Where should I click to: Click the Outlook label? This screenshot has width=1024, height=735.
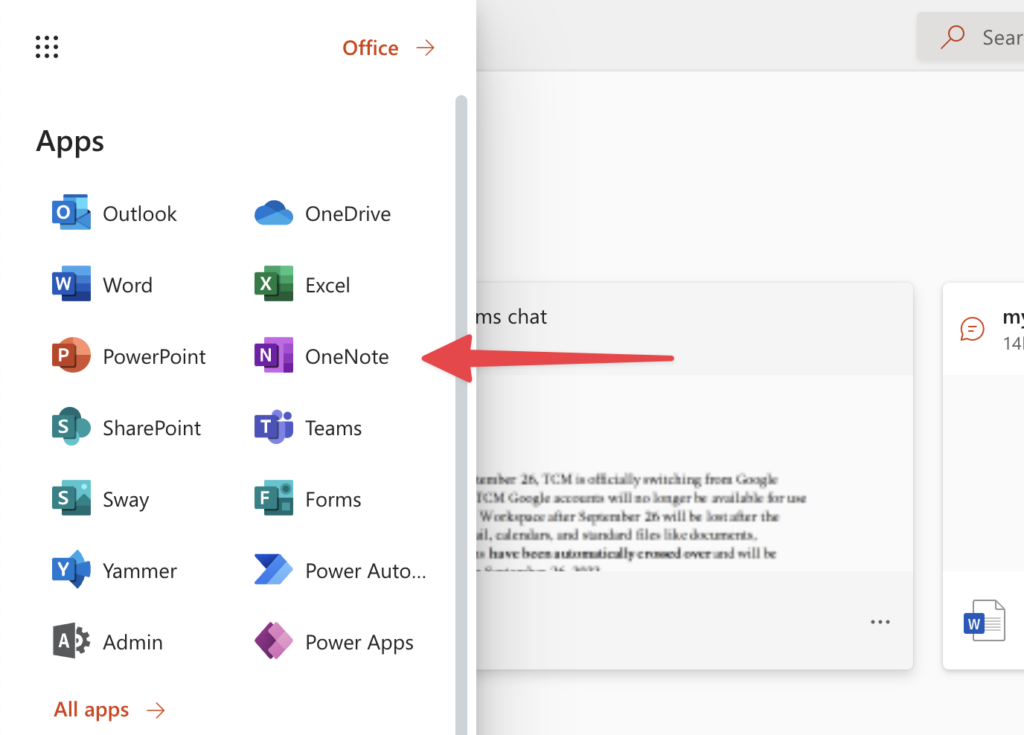pyautogui.click(x=140, y=214)
